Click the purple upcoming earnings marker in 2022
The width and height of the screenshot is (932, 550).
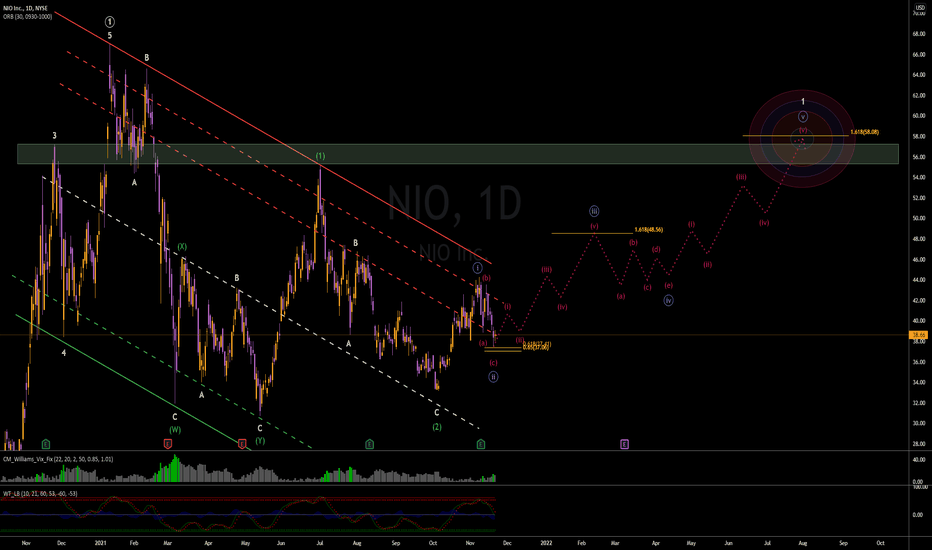[625, 444]
